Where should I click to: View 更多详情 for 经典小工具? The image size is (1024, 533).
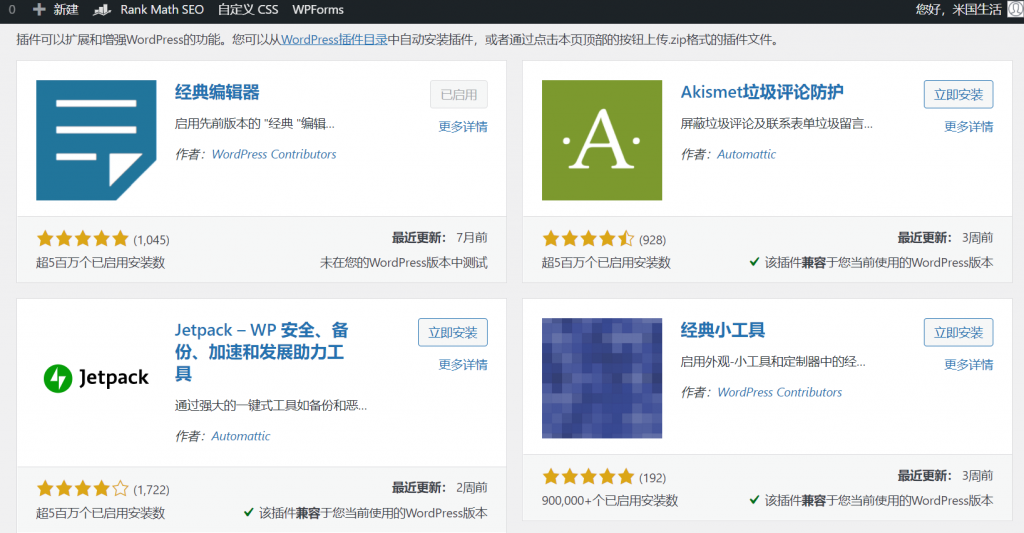969,364
